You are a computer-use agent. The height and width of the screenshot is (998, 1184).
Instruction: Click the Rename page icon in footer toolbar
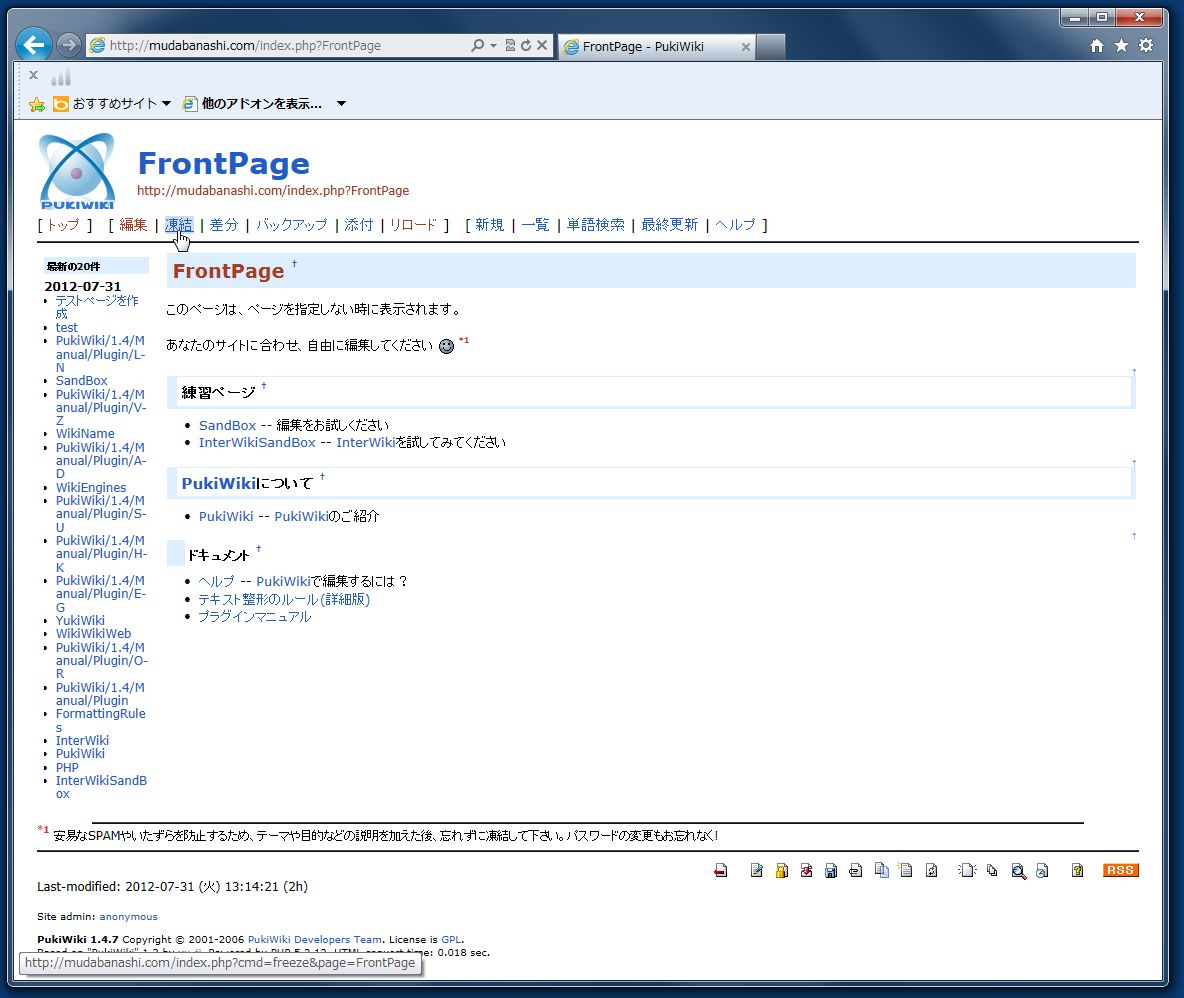[905, 871]
